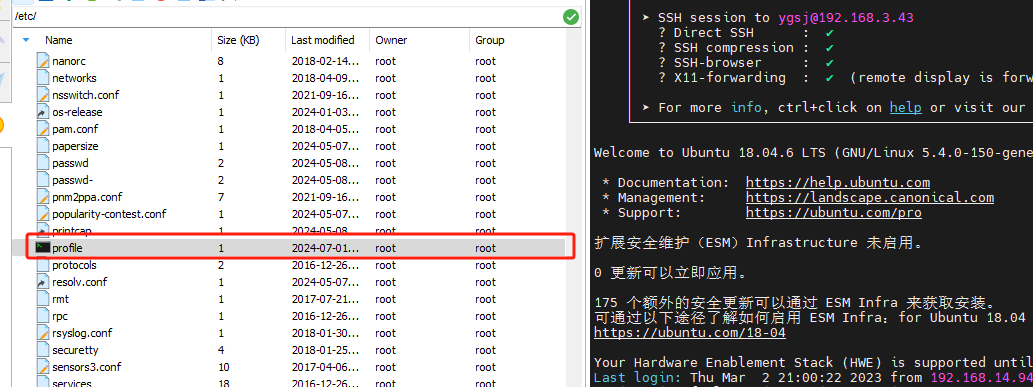Sort files by the Last modified column header
The height and width of the screenshot is (387, 1033).
tap(323, 40)
